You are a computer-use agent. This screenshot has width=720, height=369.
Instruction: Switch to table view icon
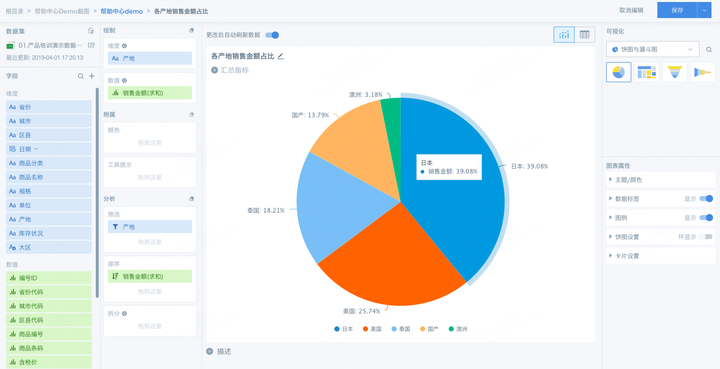(585, 34)
